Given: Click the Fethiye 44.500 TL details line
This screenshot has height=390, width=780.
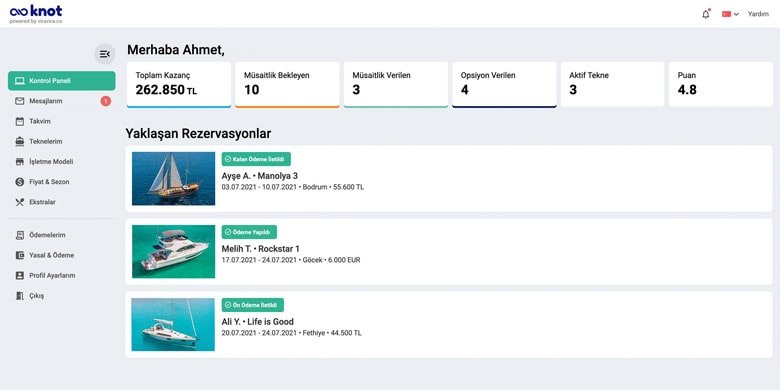Looking at the screenshot, I should [292, 333].
